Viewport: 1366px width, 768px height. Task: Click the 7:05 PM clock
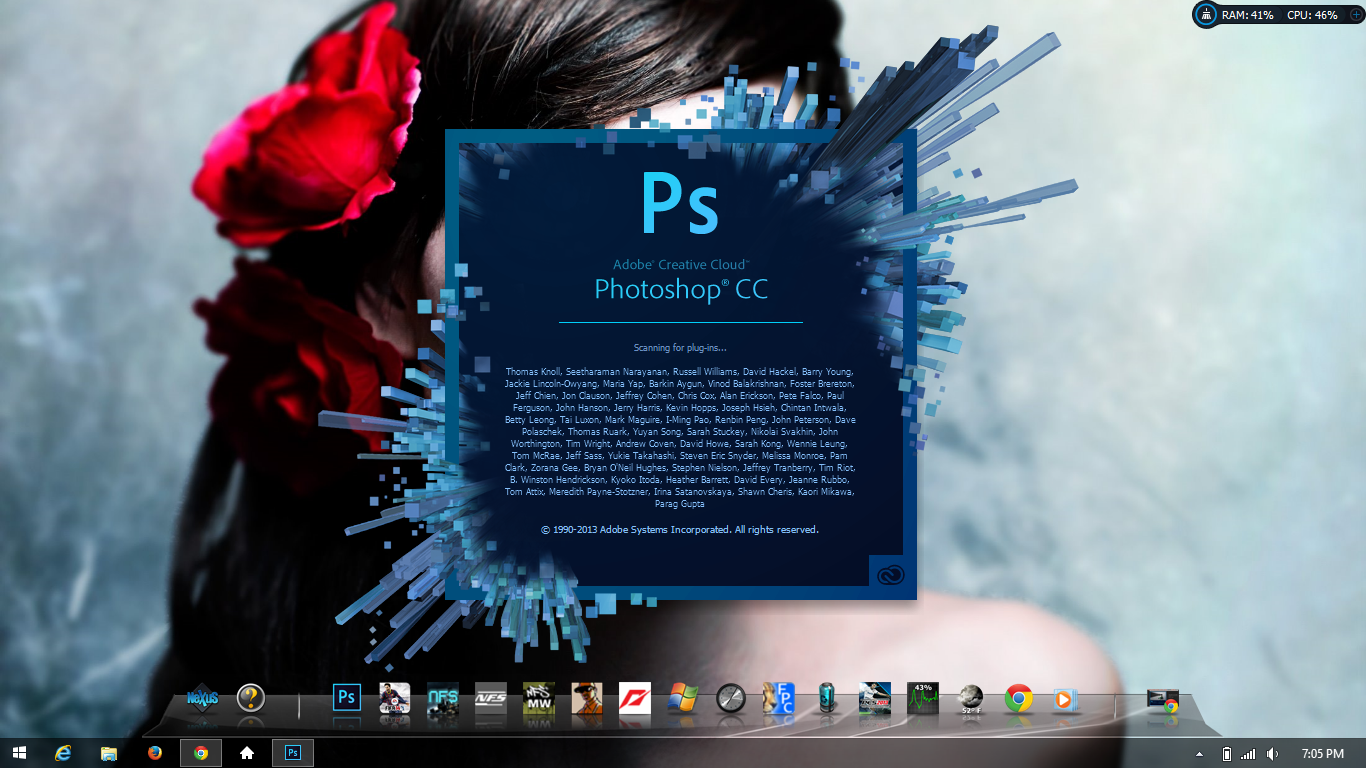(x=1323, y=753)
